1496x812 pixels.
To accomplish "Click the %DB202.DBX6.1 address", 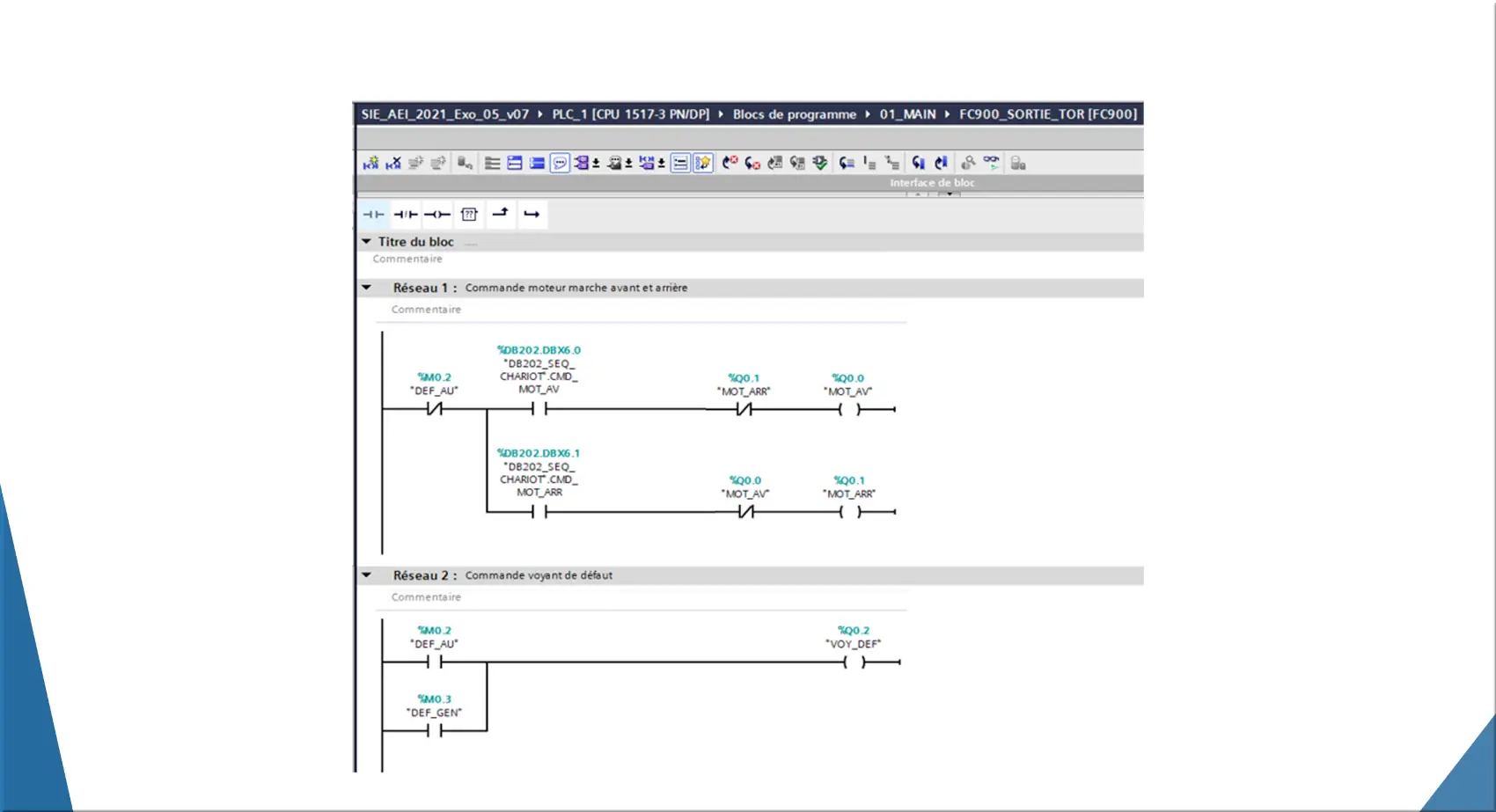I will tap(539, 453).
